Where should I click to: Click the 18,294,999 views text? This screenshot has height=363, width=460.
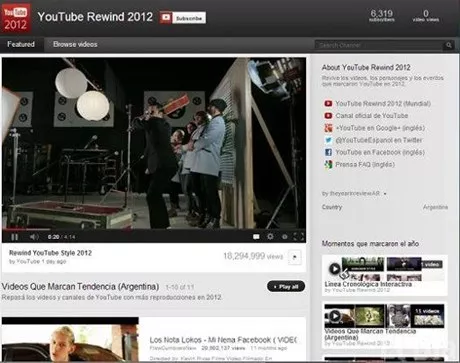click(x=253, y=256)
